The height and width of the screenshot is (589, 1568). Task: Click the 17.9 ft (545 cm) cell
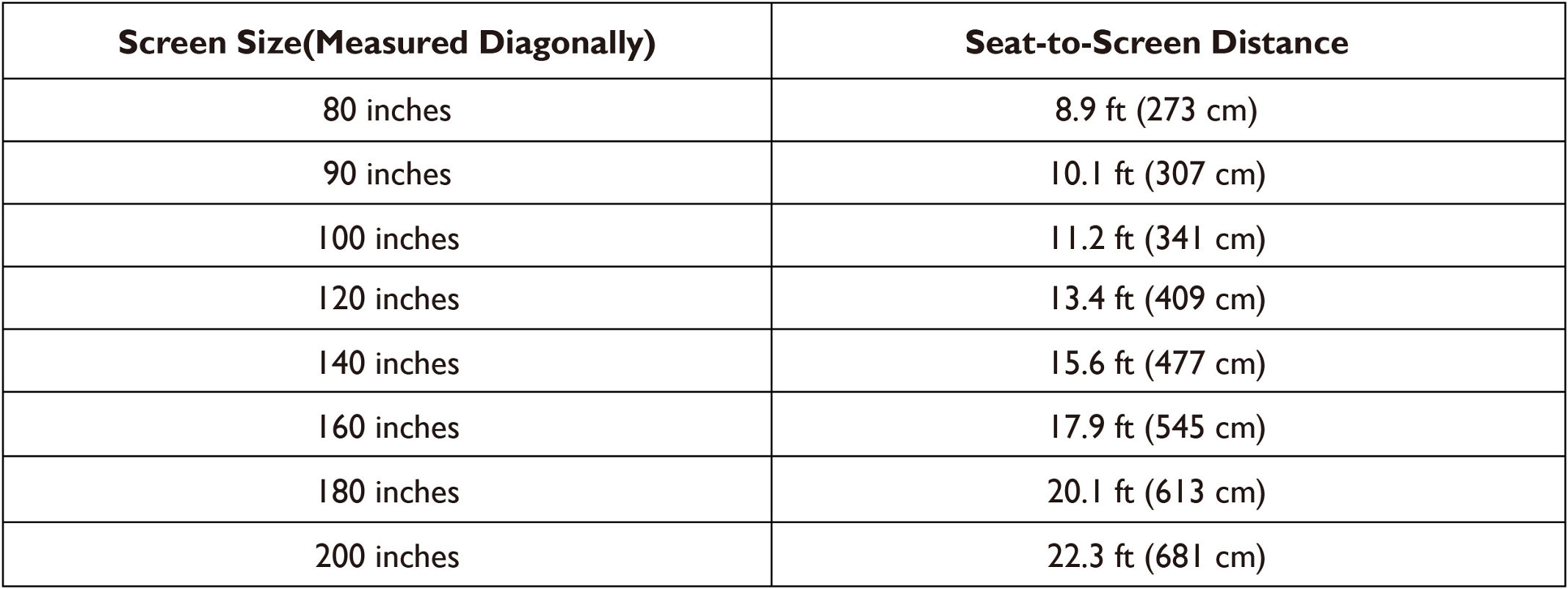pyautogui.click(x=1168, y=424)
